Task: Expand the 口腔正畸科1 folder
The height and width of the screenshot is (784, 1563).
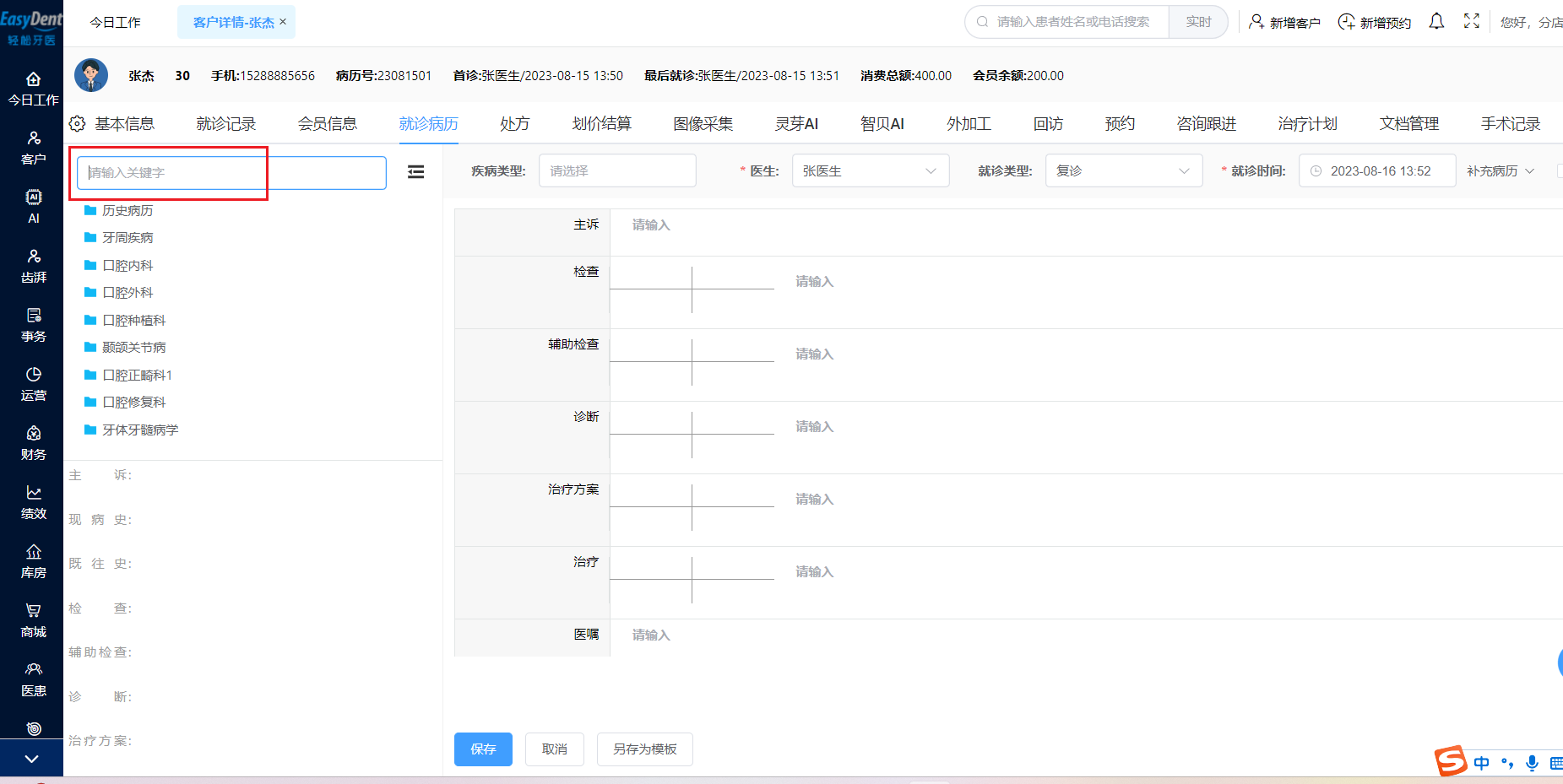Action: tap(128, 375)
